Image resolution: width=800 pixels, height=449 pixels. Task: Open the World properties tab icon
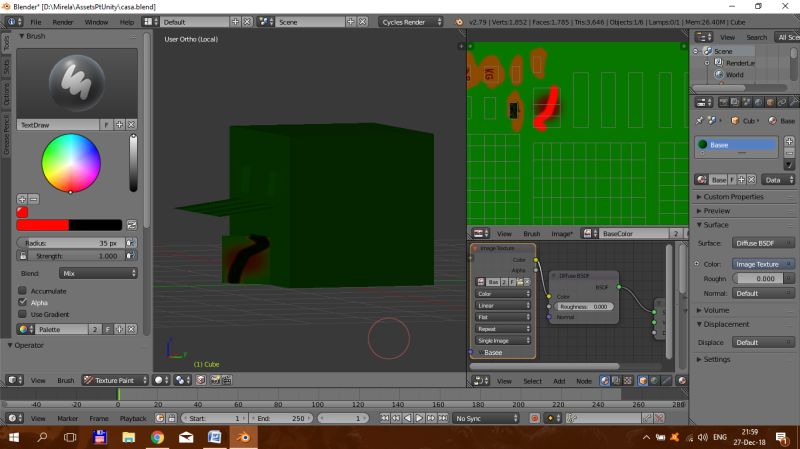tap(758, 103)
